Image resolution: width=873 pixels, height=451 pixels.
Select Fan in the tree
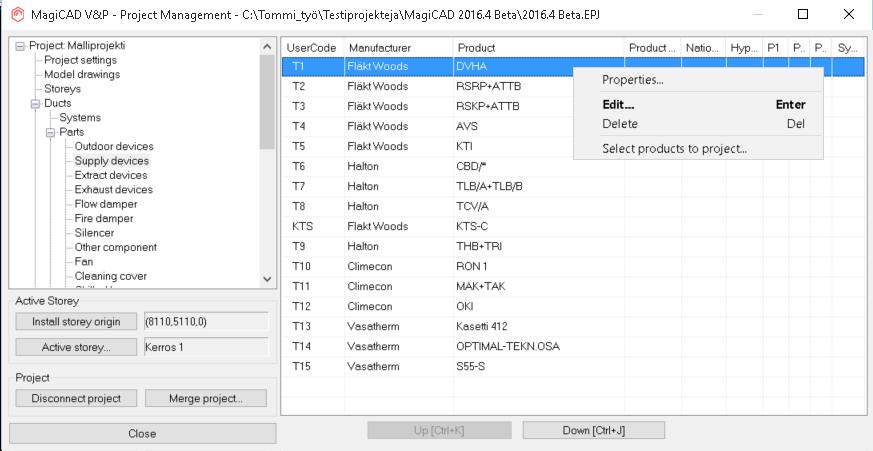84,262
